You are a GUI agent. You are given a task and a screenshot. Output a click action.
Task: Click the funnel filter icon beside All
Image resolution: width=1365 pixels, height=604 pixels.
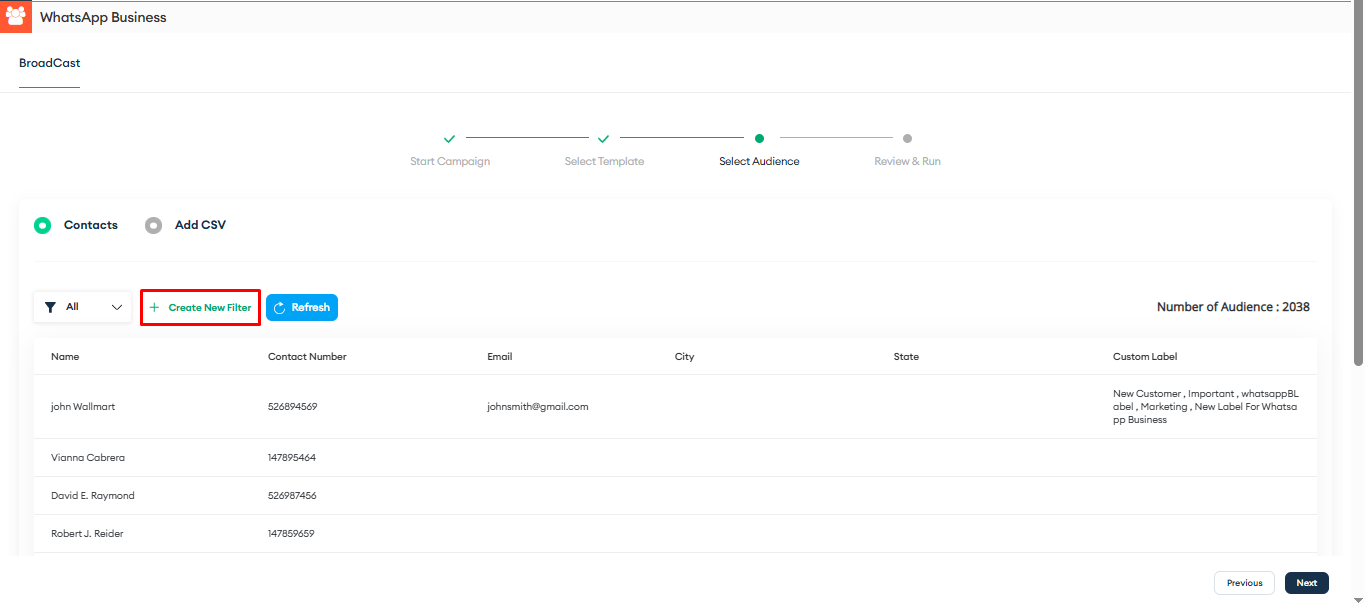pos(50,308)
